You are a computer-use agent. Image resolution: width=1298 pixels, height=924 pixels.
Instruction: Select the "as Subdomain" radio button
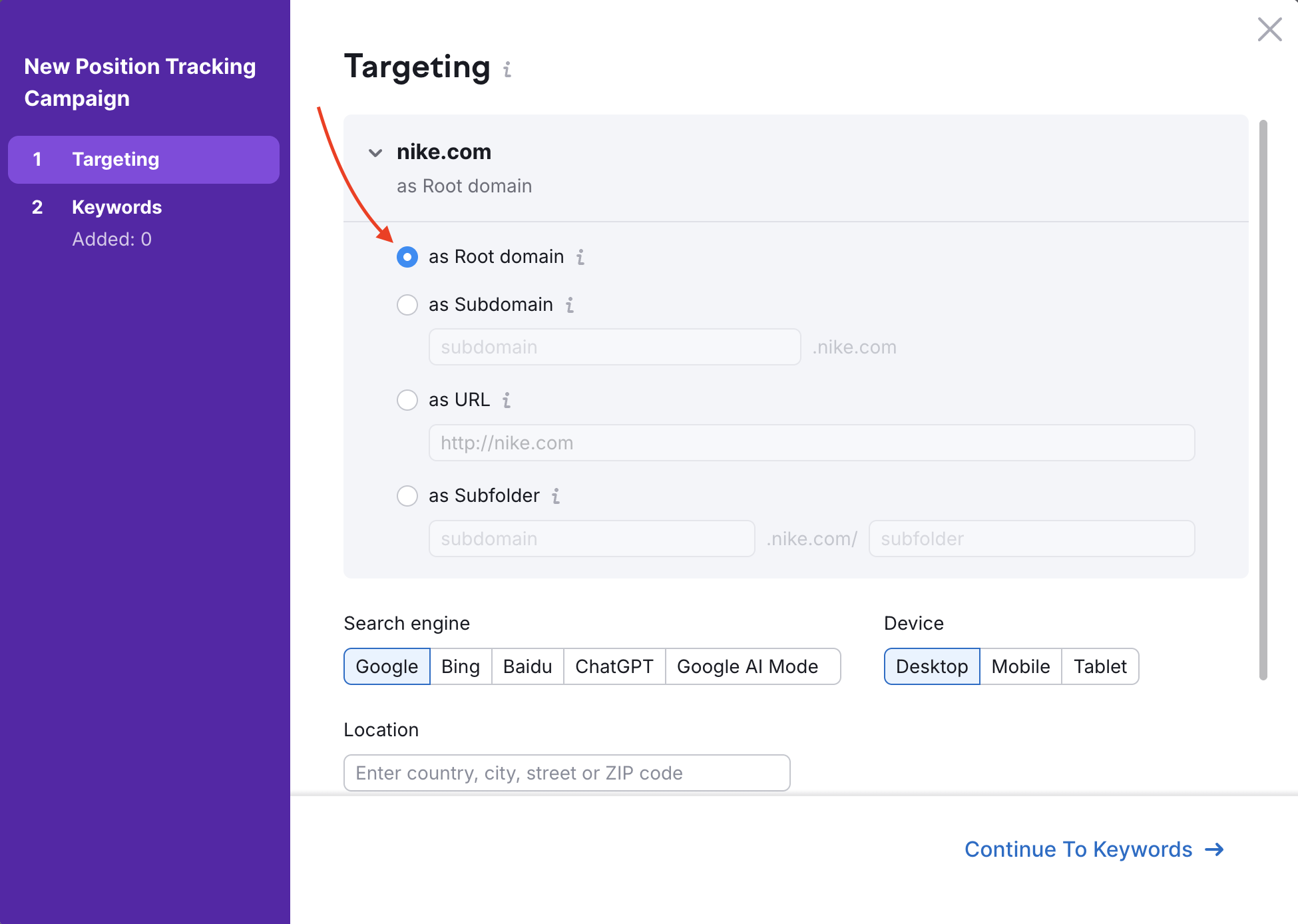pos(407,305)
